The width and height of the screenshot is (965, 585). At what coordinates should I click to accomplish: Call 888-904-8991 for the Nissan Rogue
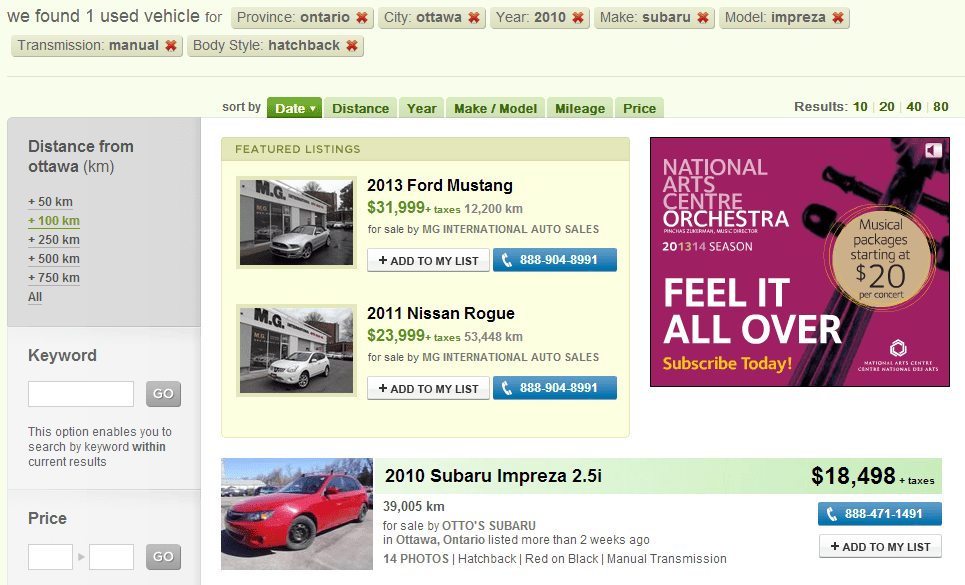(555, 388)
